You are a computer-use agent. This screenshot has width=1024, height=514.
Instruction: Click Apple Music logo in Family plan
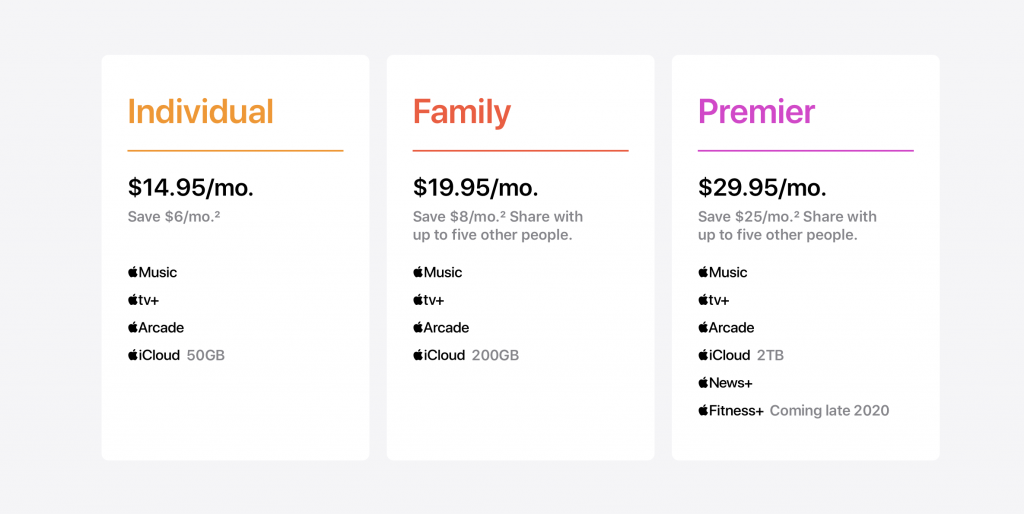point(437,272)
